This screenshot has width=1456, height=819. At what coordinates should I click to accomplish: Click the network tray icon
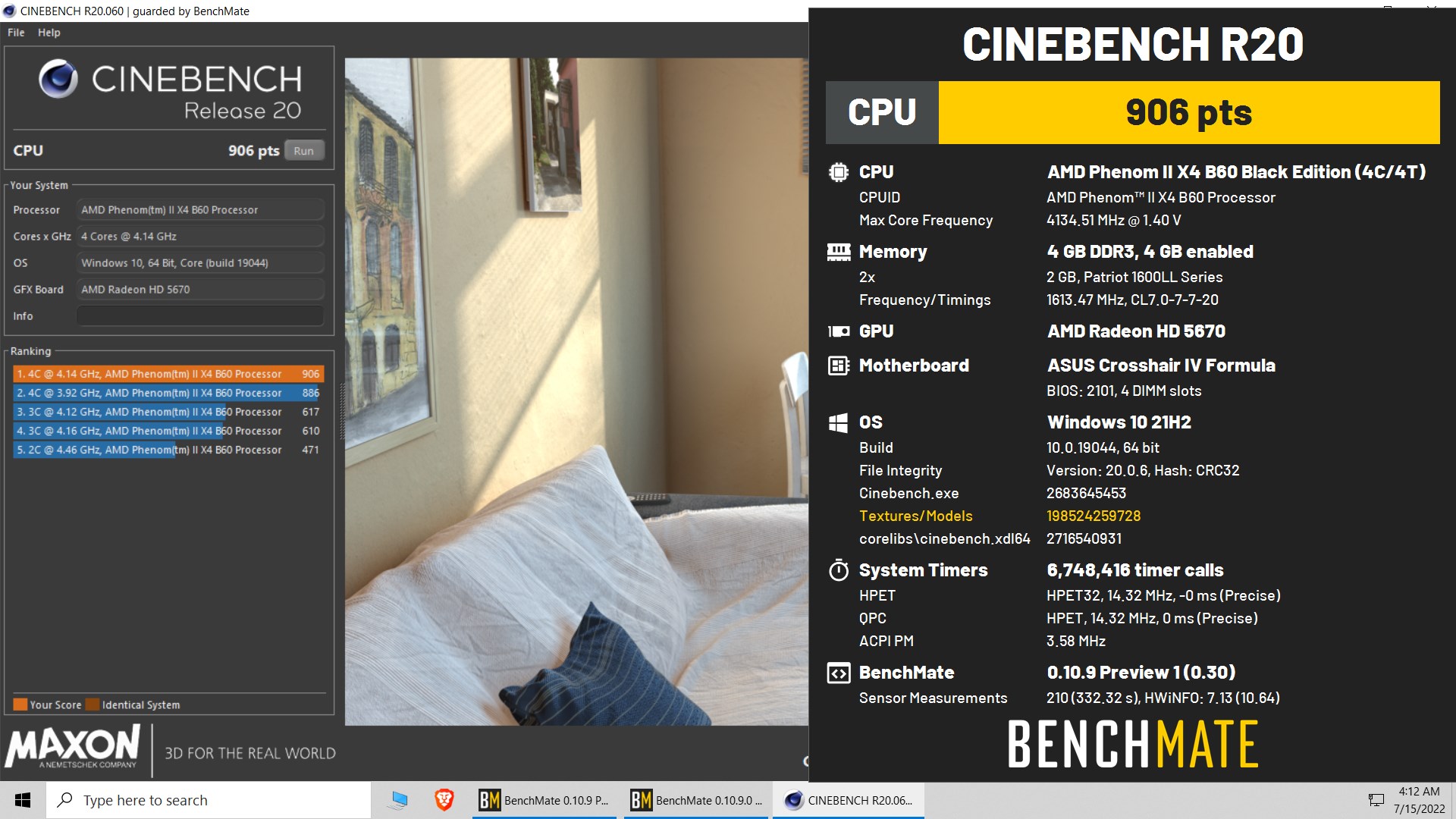[x=1376, y=800]
